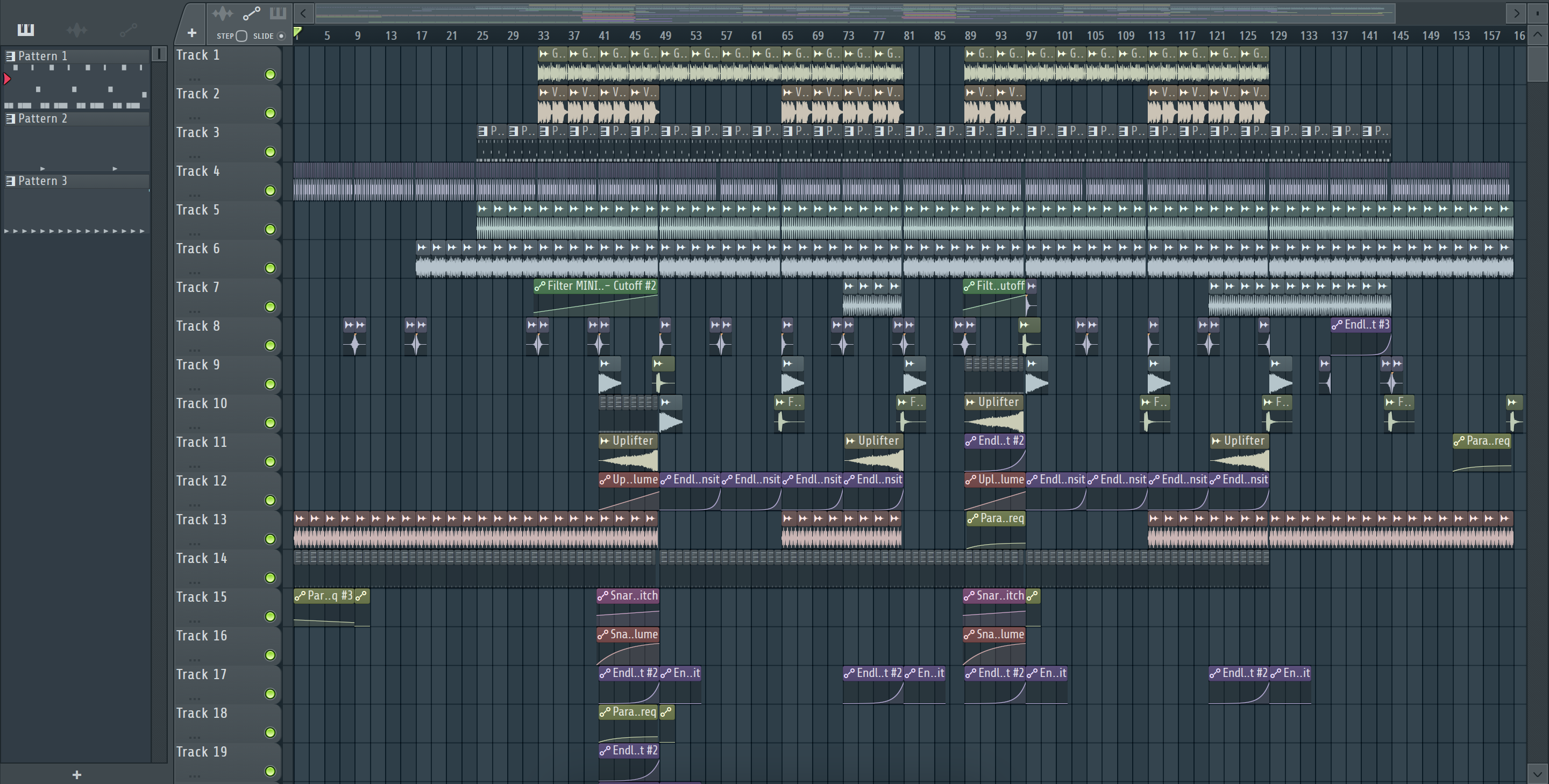Click the right arrow of the overview bar
1549x784 pixels.
pyautogui.click(x=1516, y=12)
